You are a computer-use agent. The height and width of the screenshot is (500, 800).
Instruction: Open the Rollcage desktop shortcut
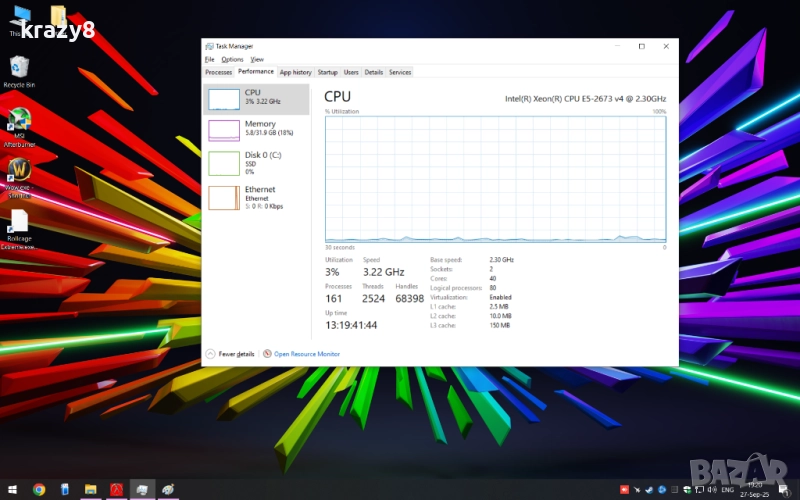[x=18, y=222]
